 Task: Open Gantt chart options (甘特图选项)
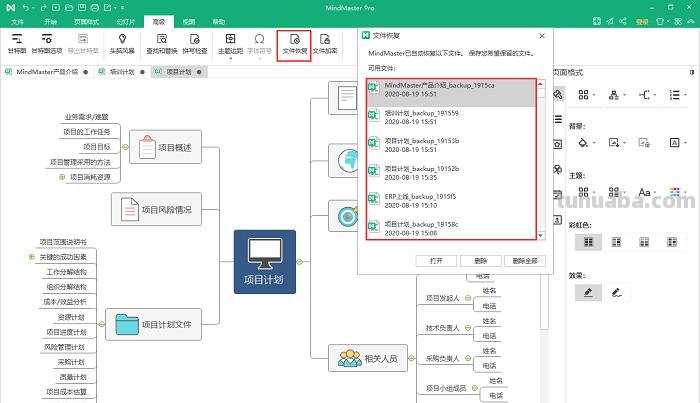(x=47, y=43)
